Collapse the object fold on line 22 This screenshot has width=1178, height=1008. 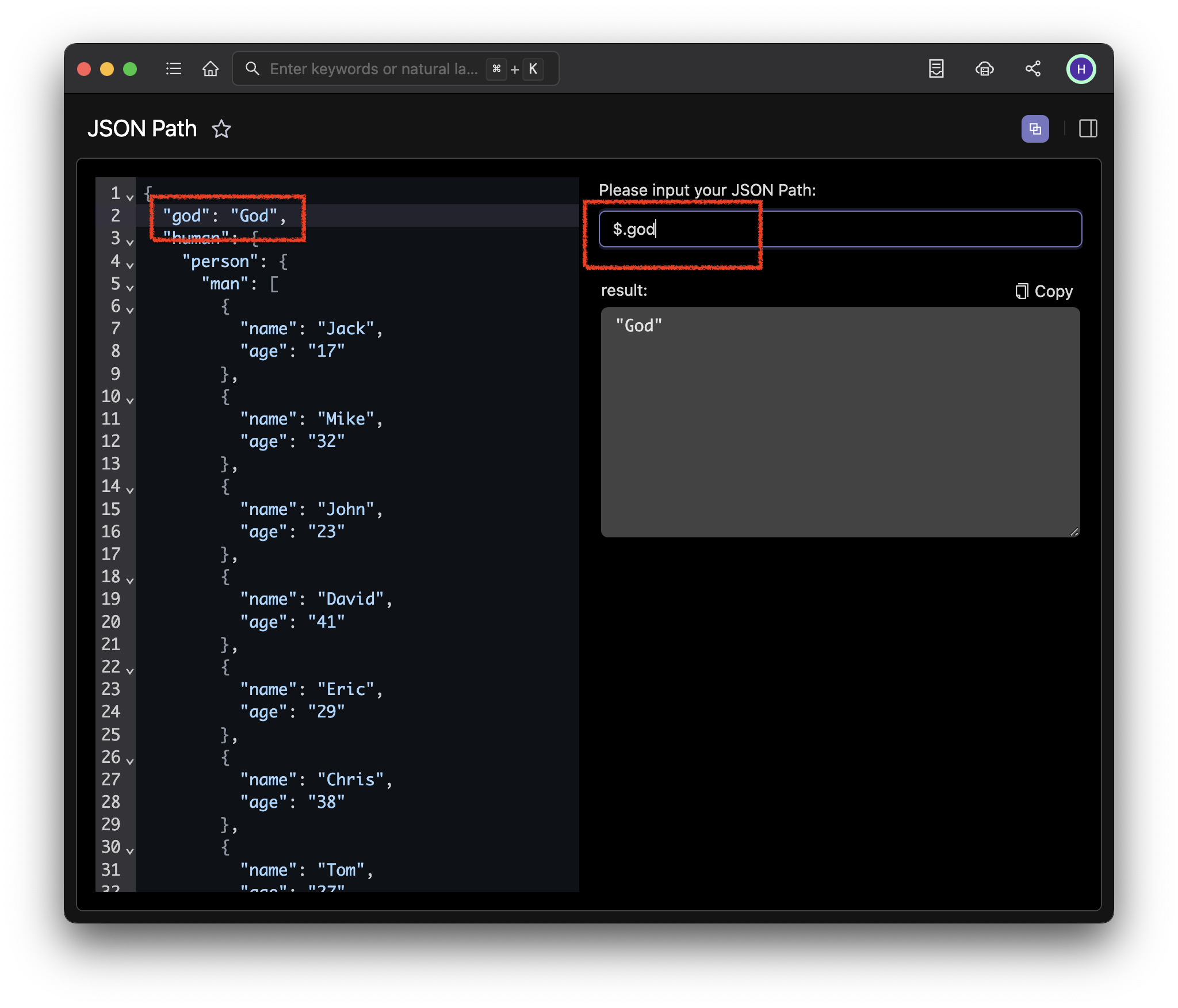(130, 671)
